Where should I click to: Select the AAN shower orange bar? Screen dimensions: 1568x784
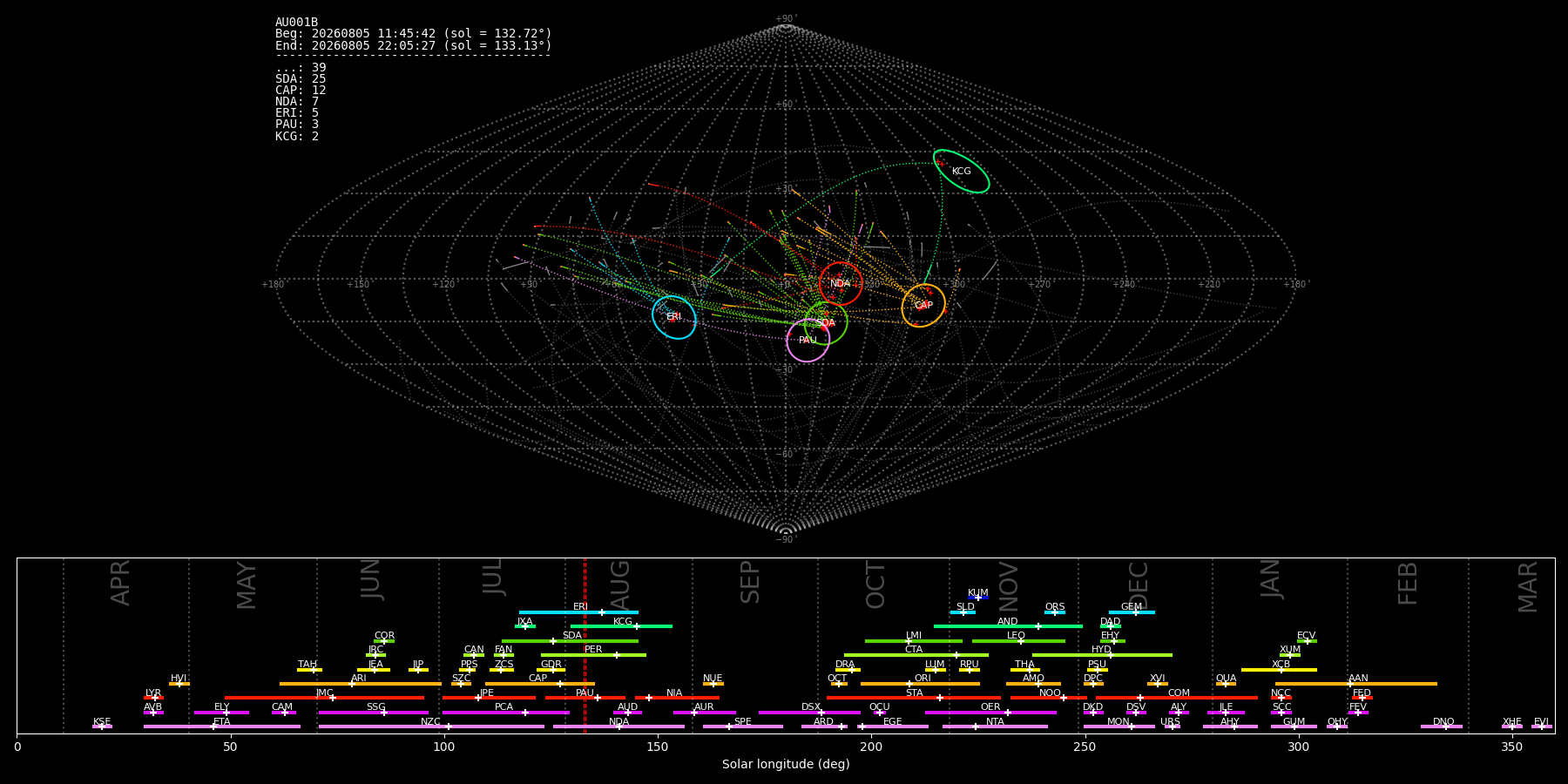[x=1356, y=684]
